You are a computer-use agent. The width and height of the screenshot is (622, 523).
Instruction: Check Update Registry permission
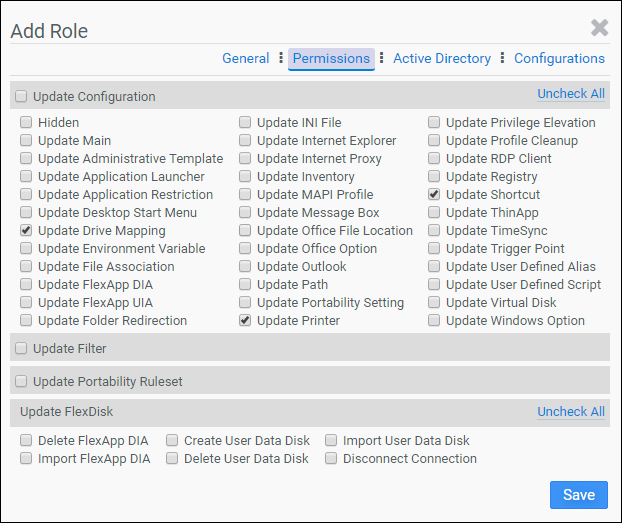434,177
